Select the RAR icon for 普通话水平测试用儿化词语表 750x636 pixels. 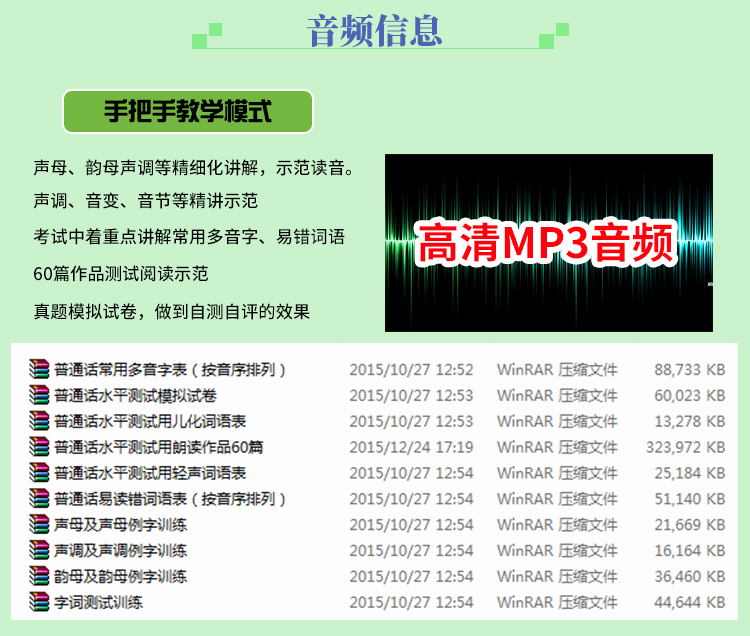(39, 421)
